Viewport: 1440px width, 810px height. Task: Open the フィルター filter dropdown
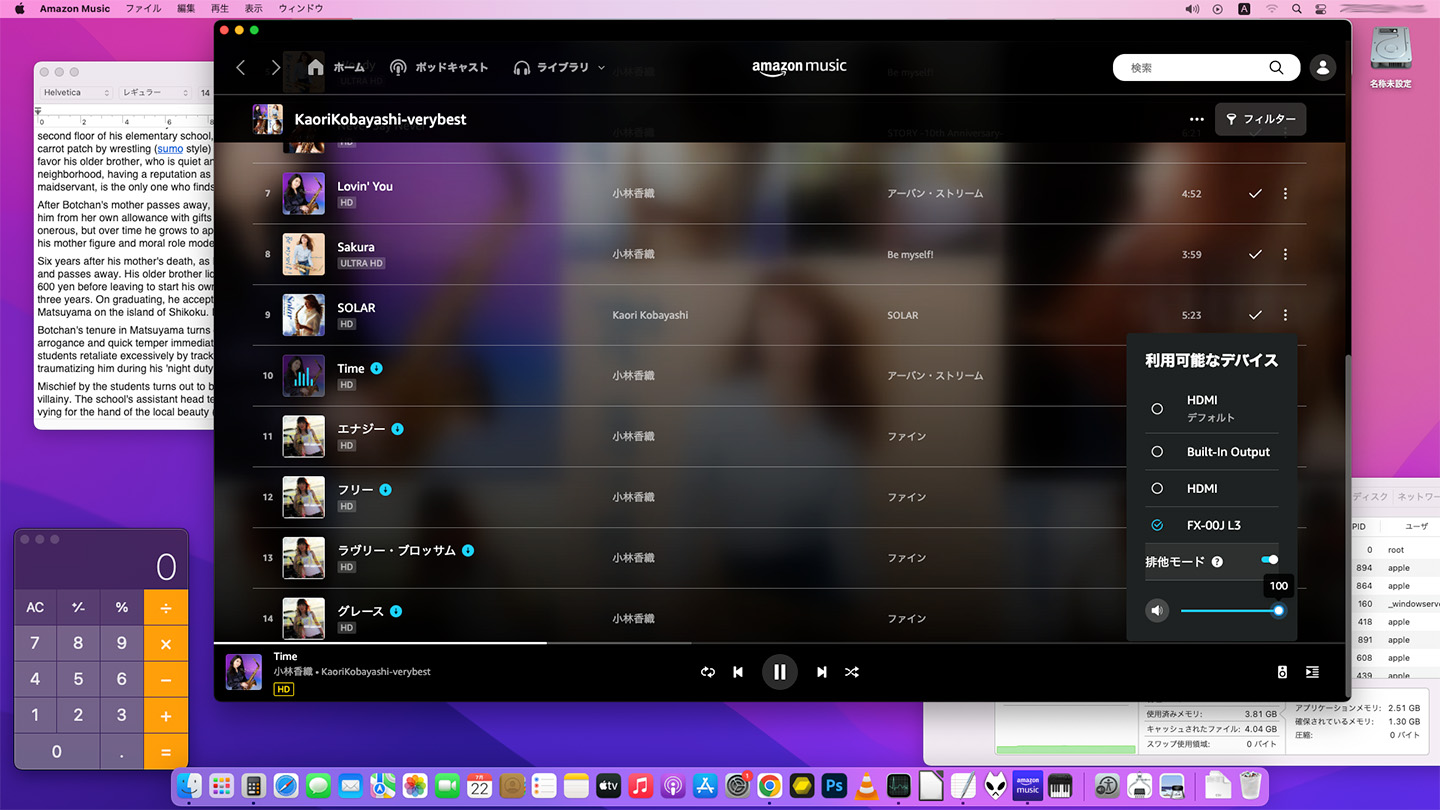1260,119
